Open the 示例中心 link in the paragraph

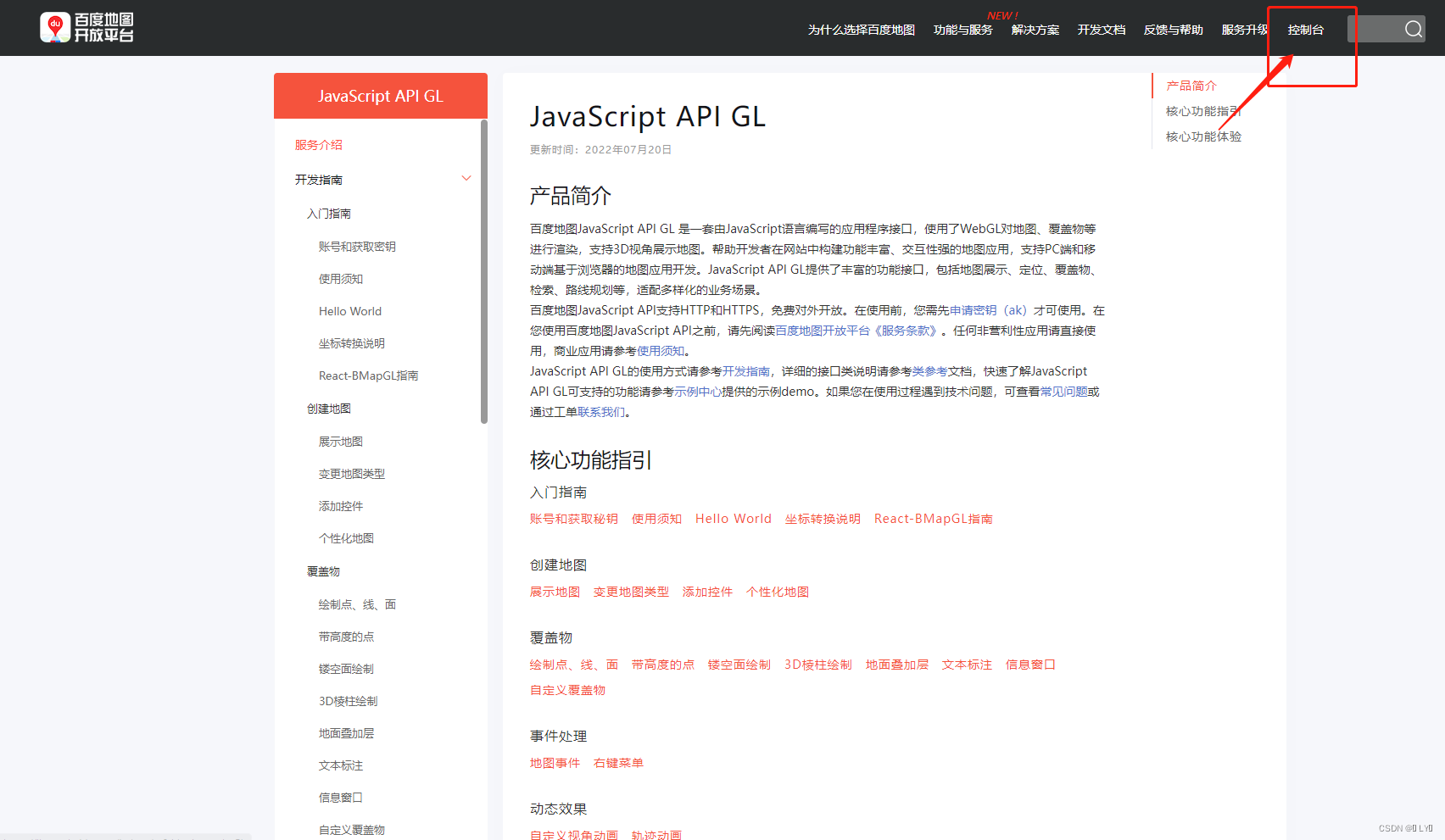pyautogui.click(x=700, y=391)
